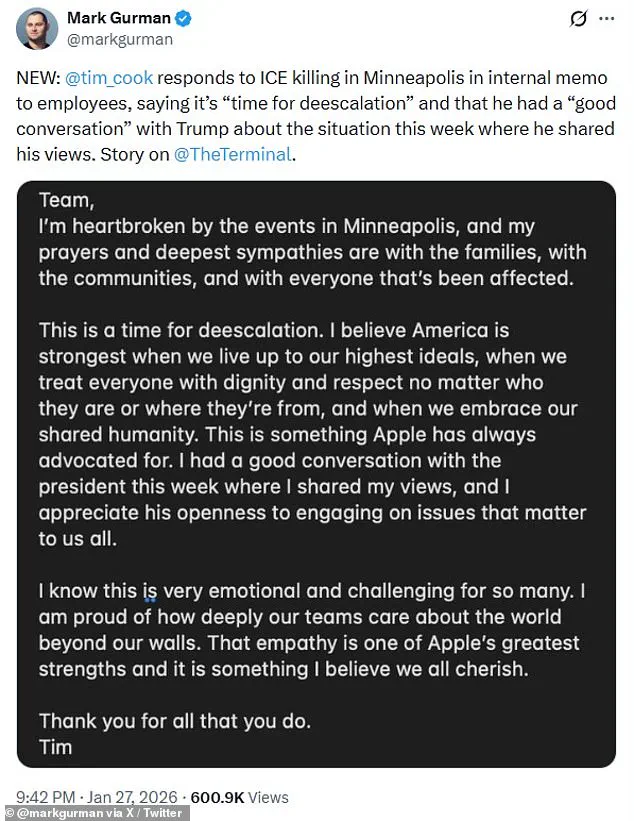Open the three-dot more options menu
The height and width of the screenshot is (821, 634).
pyautogui.click(x=606, y=19)
